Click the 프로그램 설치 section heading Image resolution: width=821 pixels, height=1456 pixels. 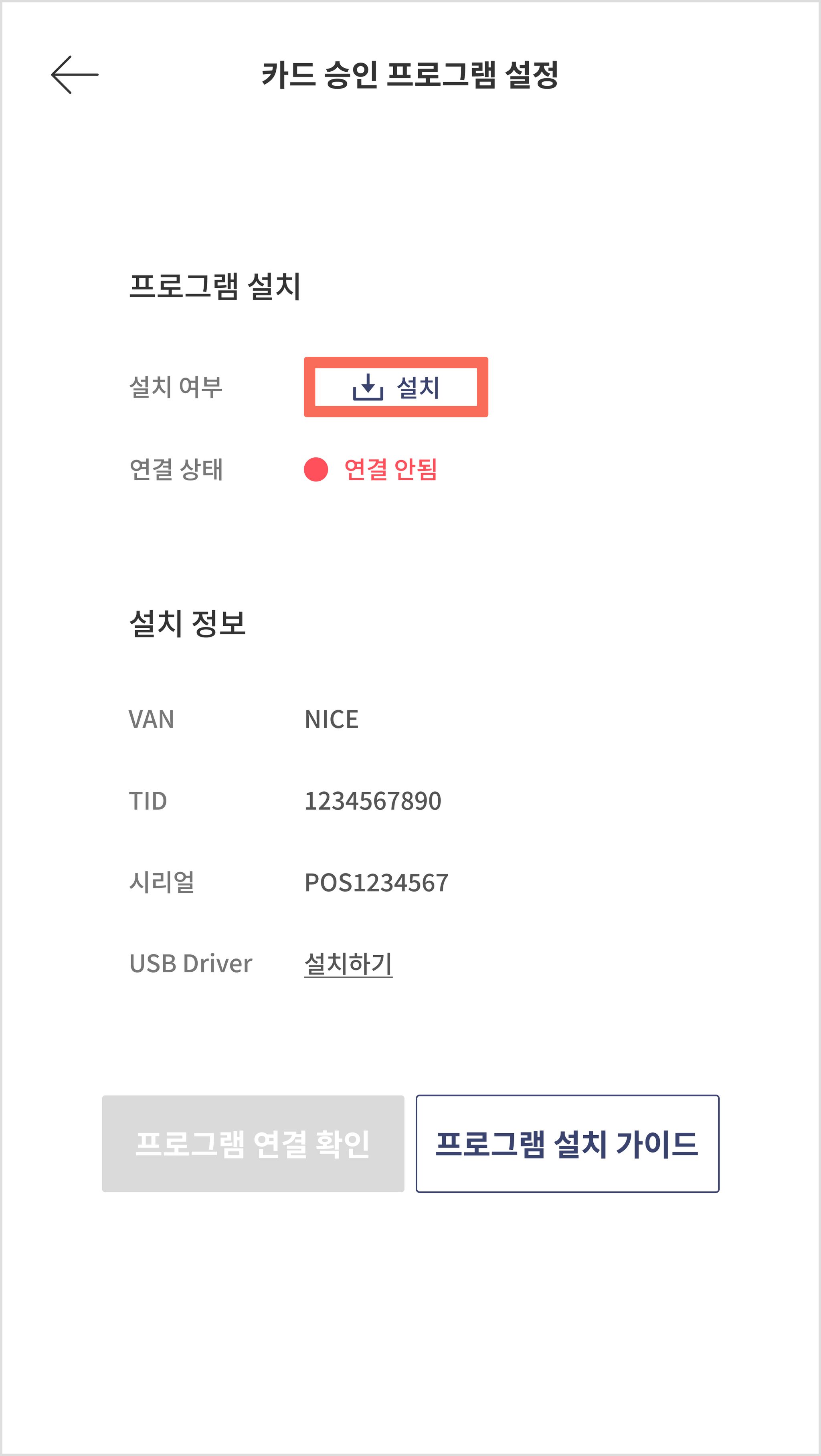(x=215, y=286)
